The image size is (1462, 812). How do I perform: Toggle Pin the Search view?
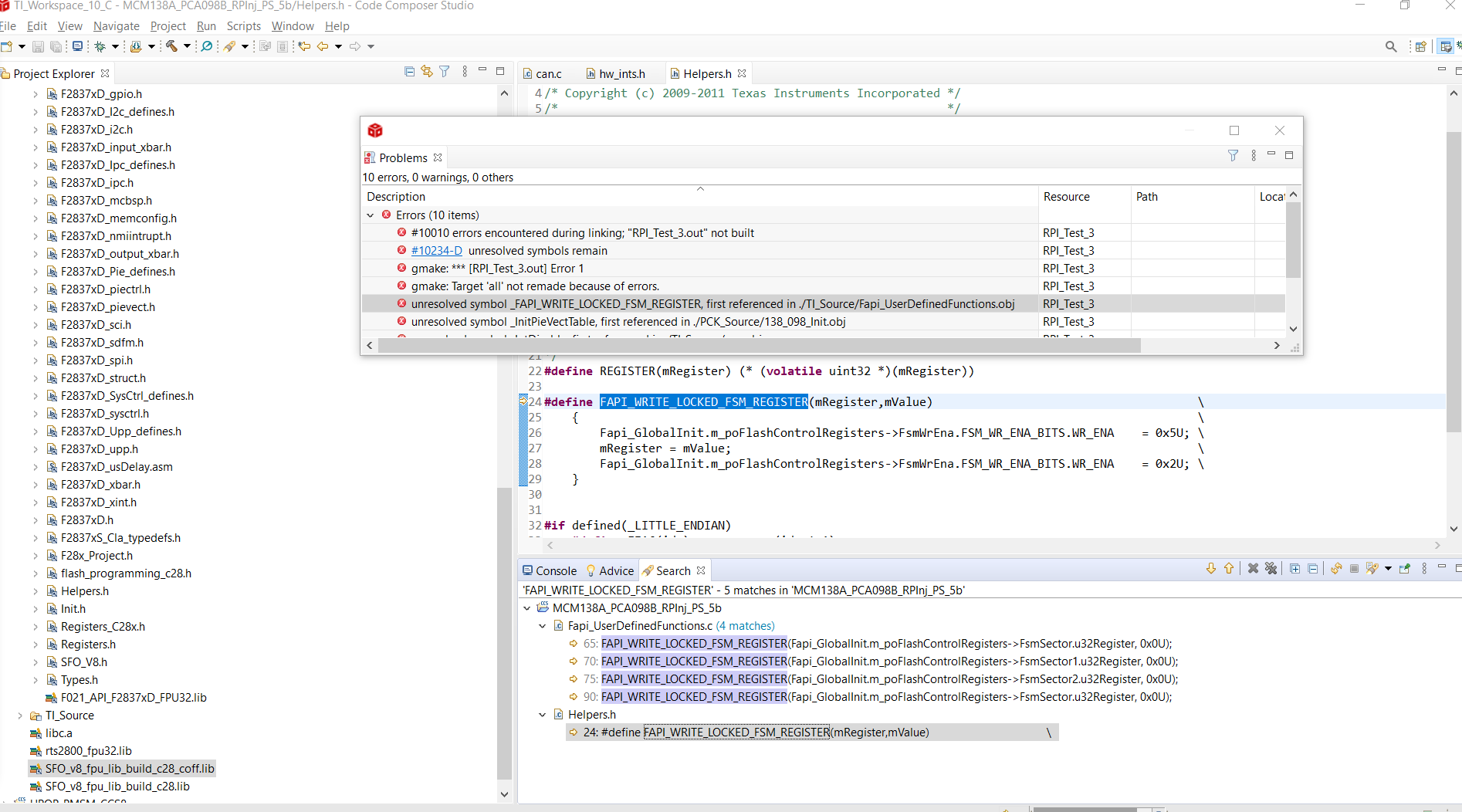click(1405, 569)
